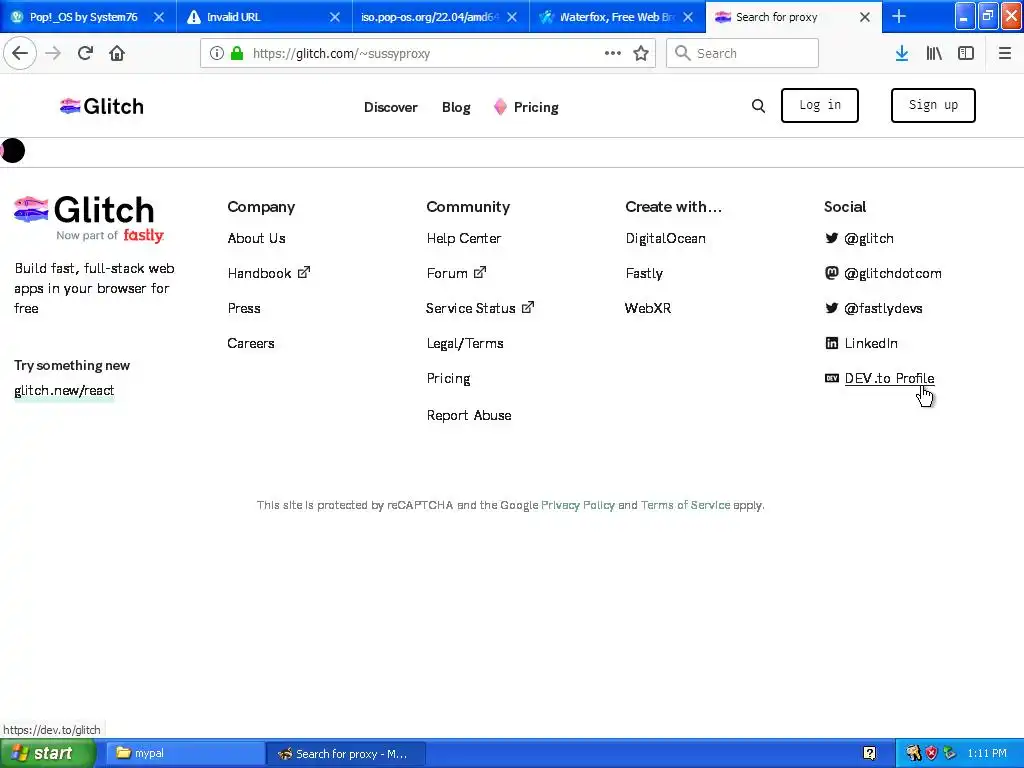Click the Twitter bird next to @fastlydevs
This screenshot has width=1024, height=768.
tap(831, 308)
